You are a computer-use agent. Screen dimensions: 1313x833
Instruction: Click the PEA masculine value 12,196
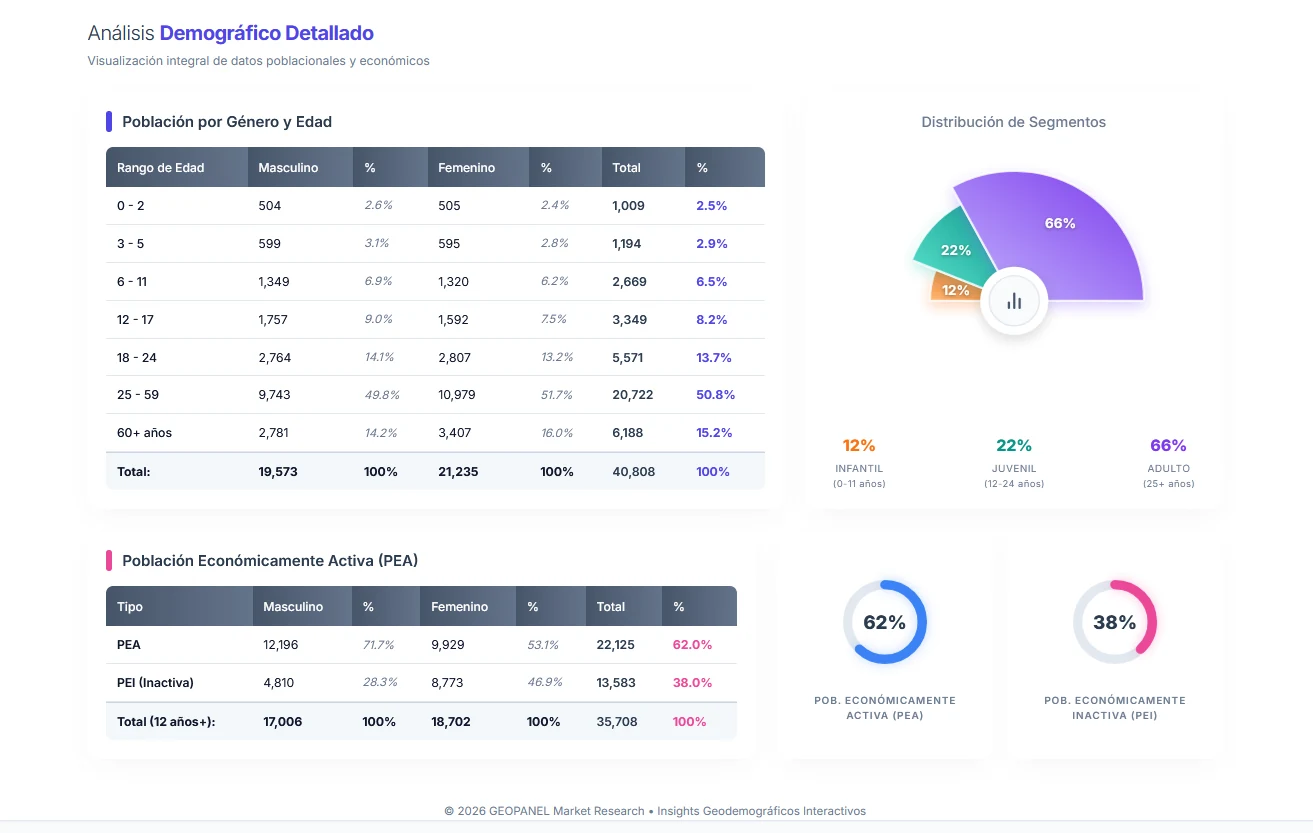tap(280, 645)
